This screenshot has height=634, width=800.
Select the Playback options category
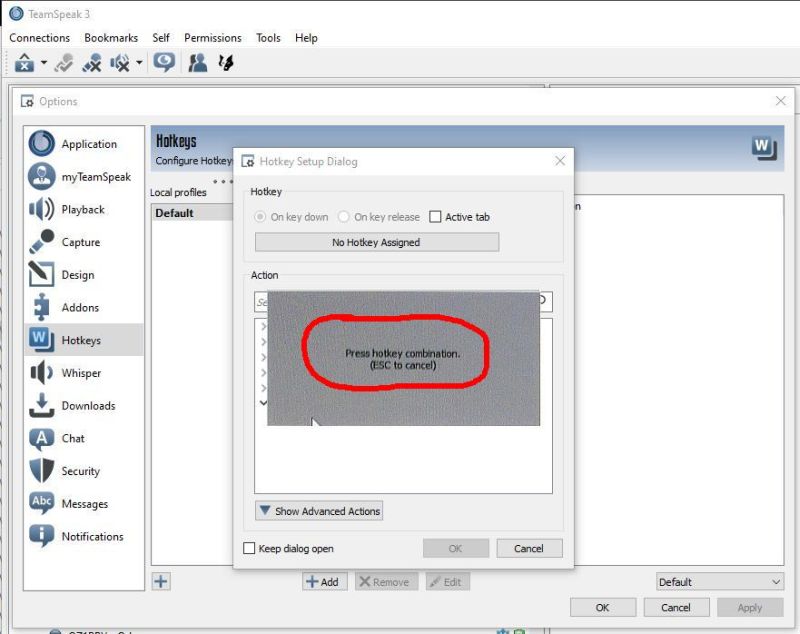tap(84, 209)
